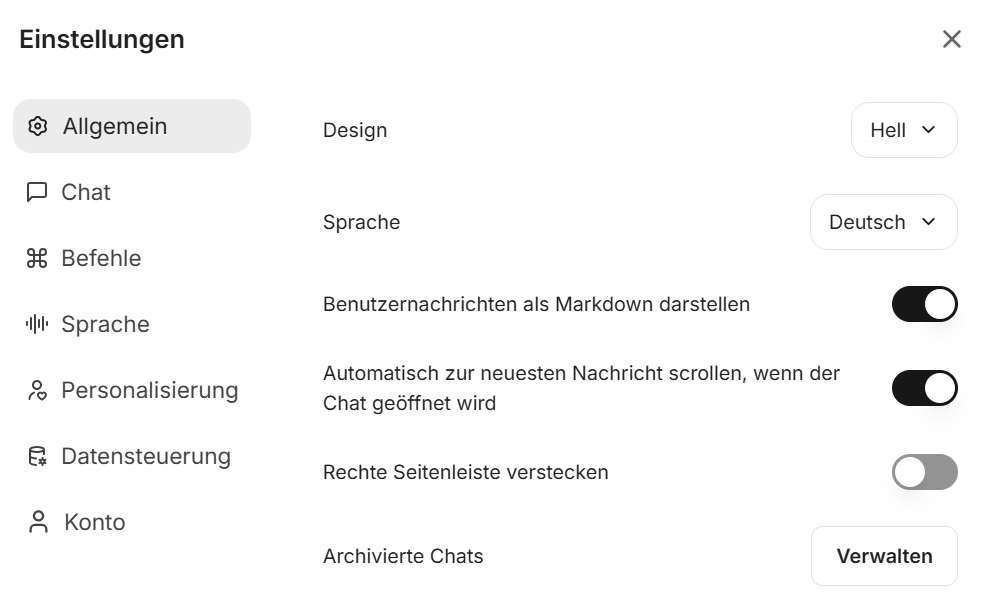Turn off automatic scroll to newest message

click(x=924, y=388)
